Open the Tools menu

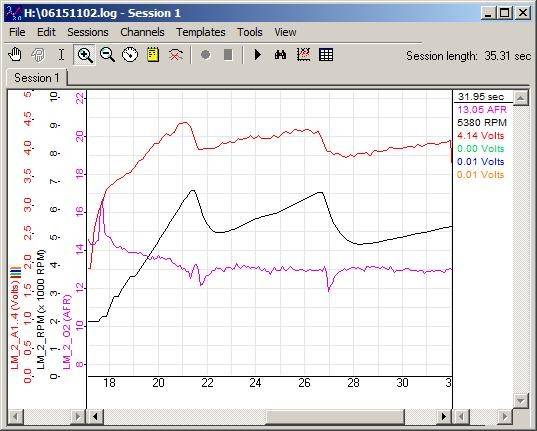coord(250,32)
